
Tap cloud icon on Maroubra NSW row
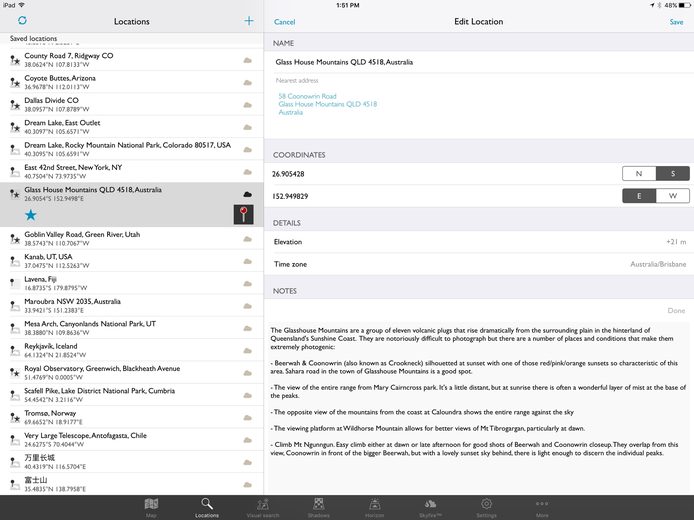pyautogui.click(x=247, y=306)
